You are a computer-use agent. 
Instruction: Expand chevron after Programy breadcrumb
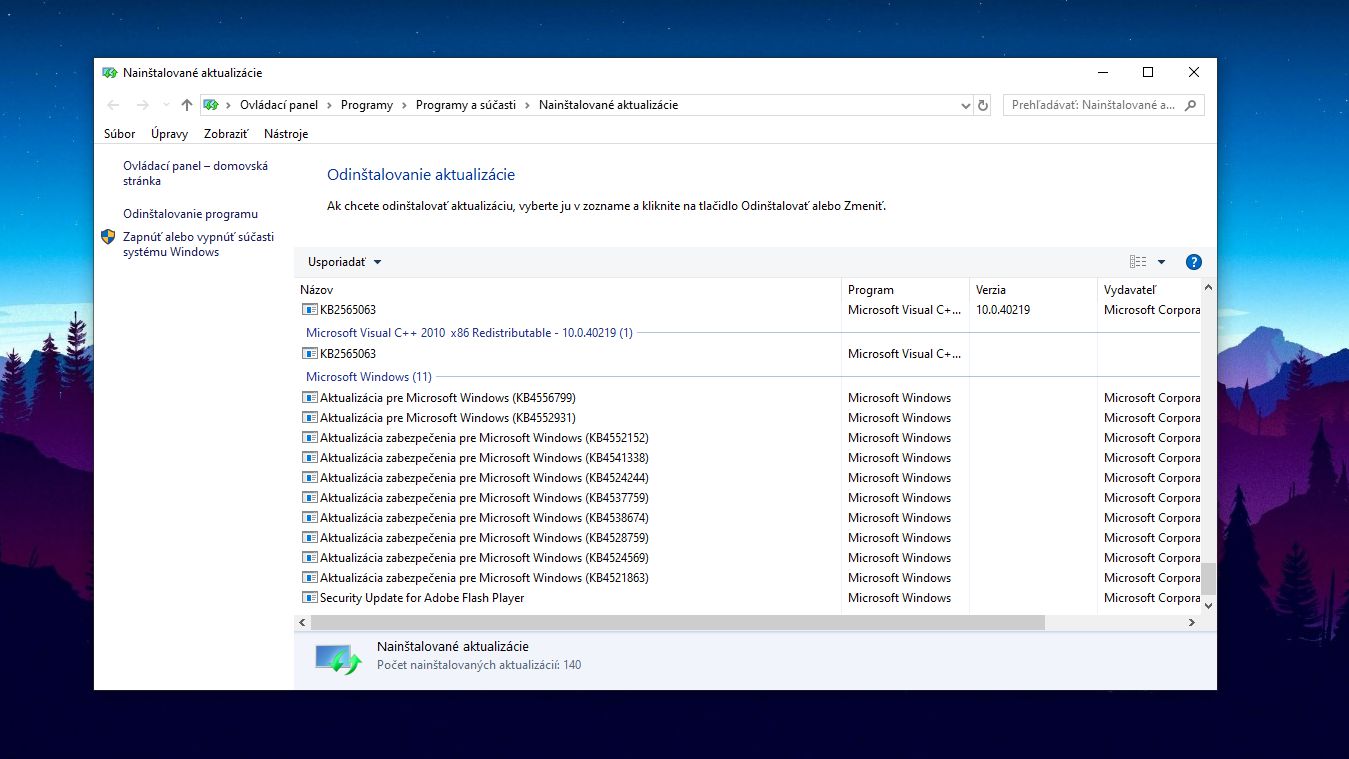tap(404, 105)
